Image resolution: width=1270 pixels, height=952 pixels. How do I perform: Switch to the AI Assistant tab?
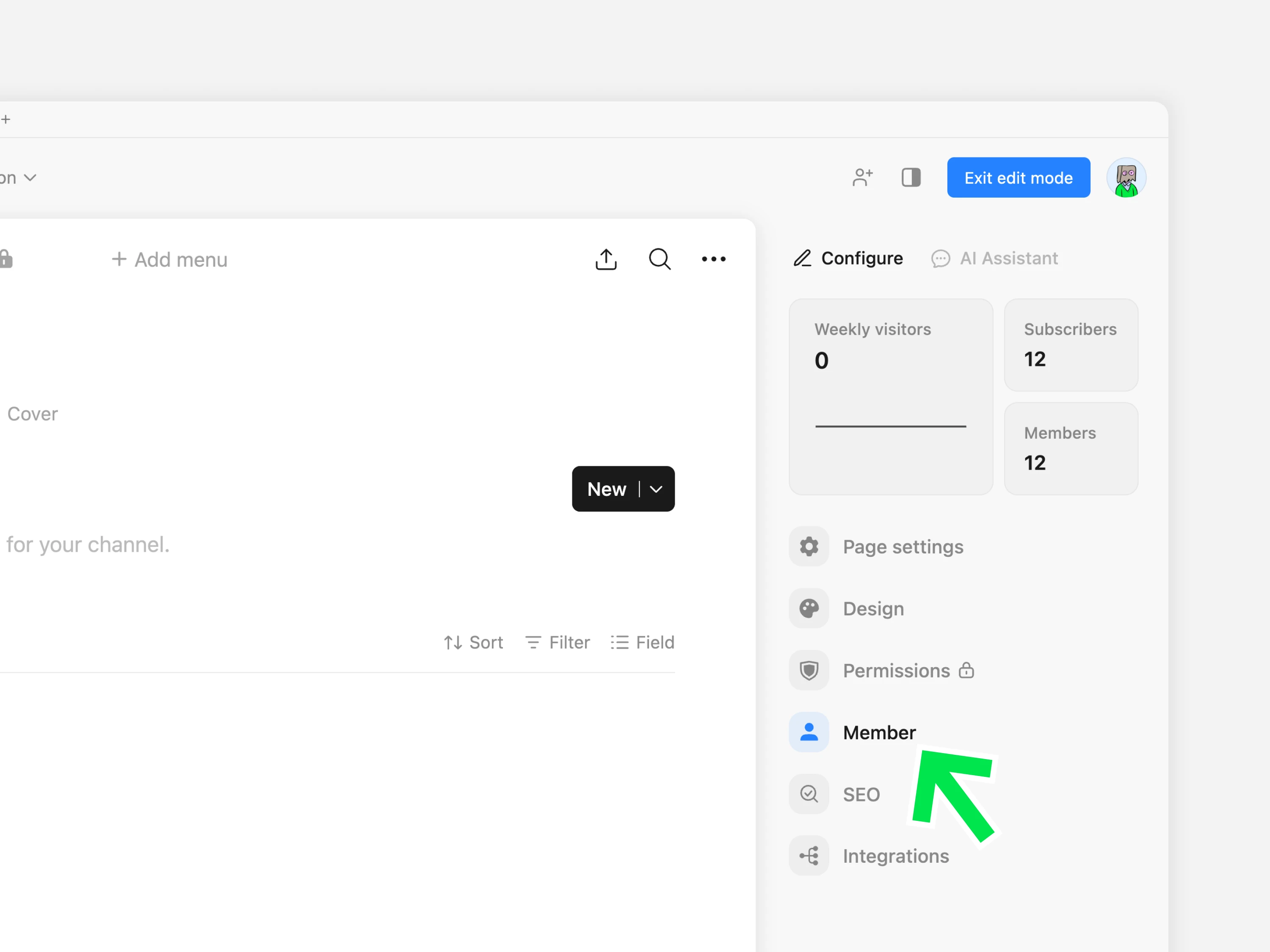pyautogui.click(x=994, y=258)
